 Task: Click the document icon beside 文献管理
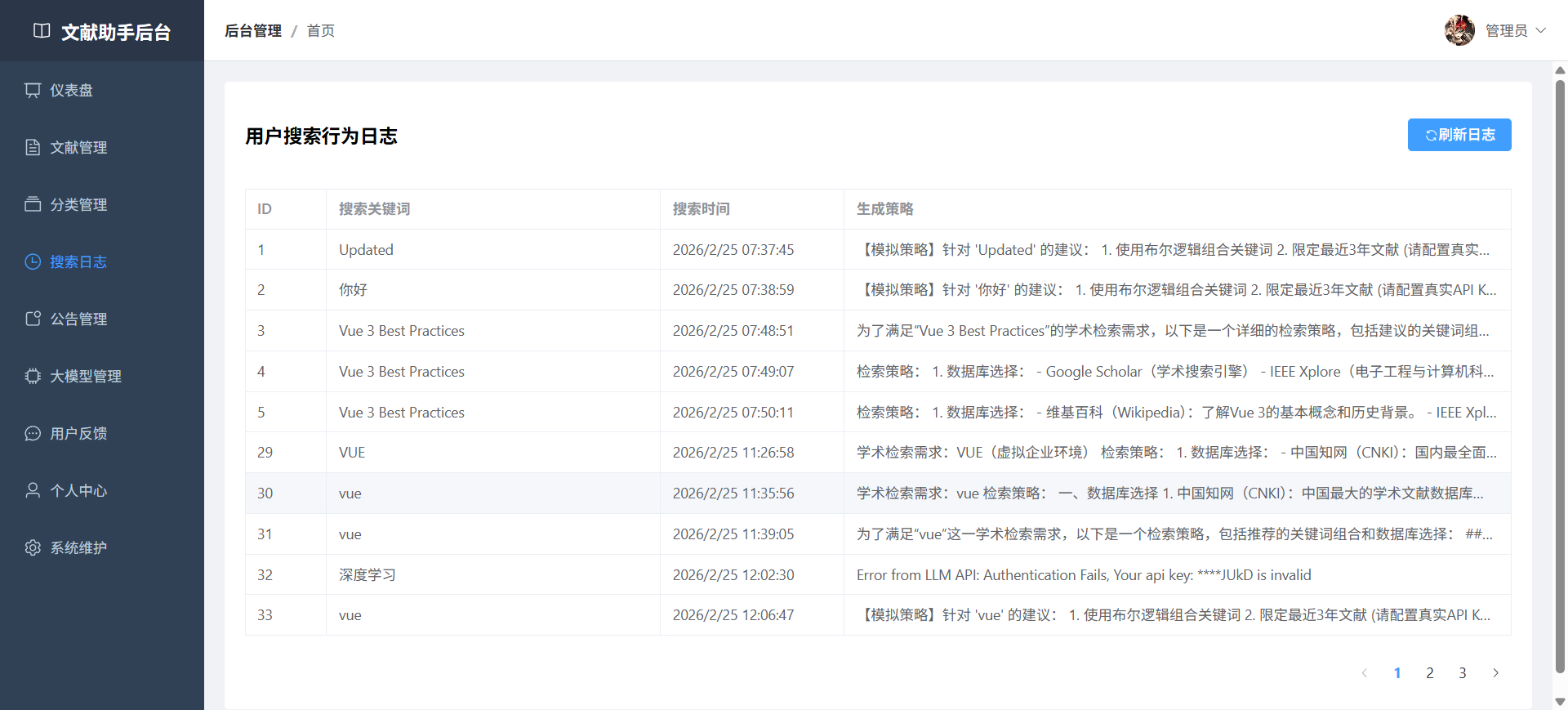pos(33,147)
